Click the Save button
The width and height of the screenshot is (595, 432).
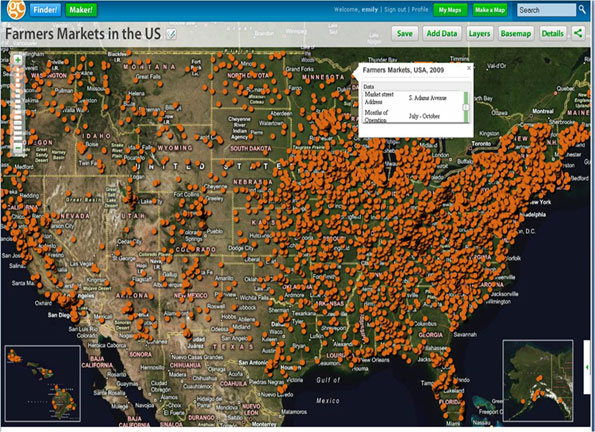pos(405,33)
